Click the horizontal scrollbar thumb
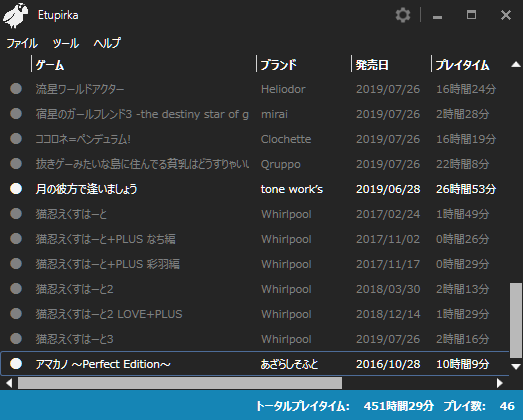This screenshot has height=420, width=523. coord(180,383)
